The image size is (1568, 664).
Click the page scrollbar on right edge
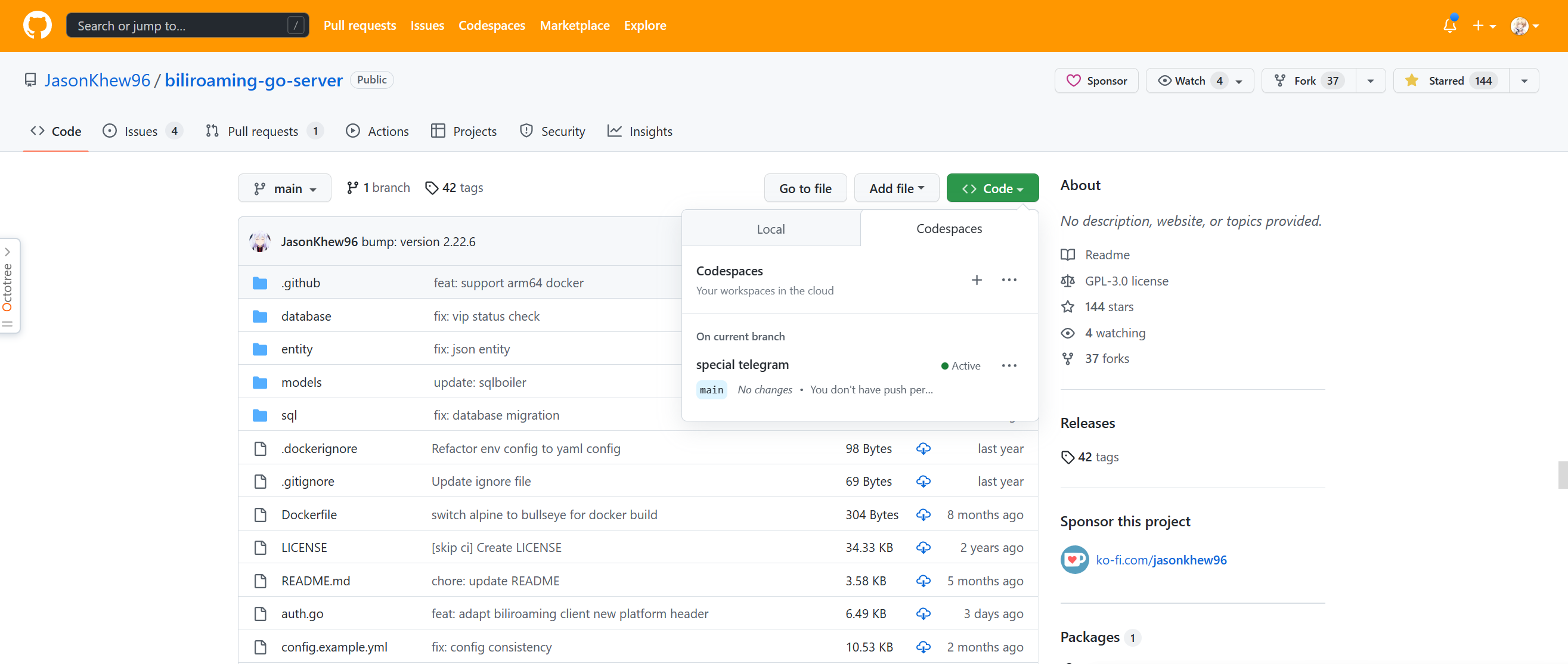[1562, 474]
